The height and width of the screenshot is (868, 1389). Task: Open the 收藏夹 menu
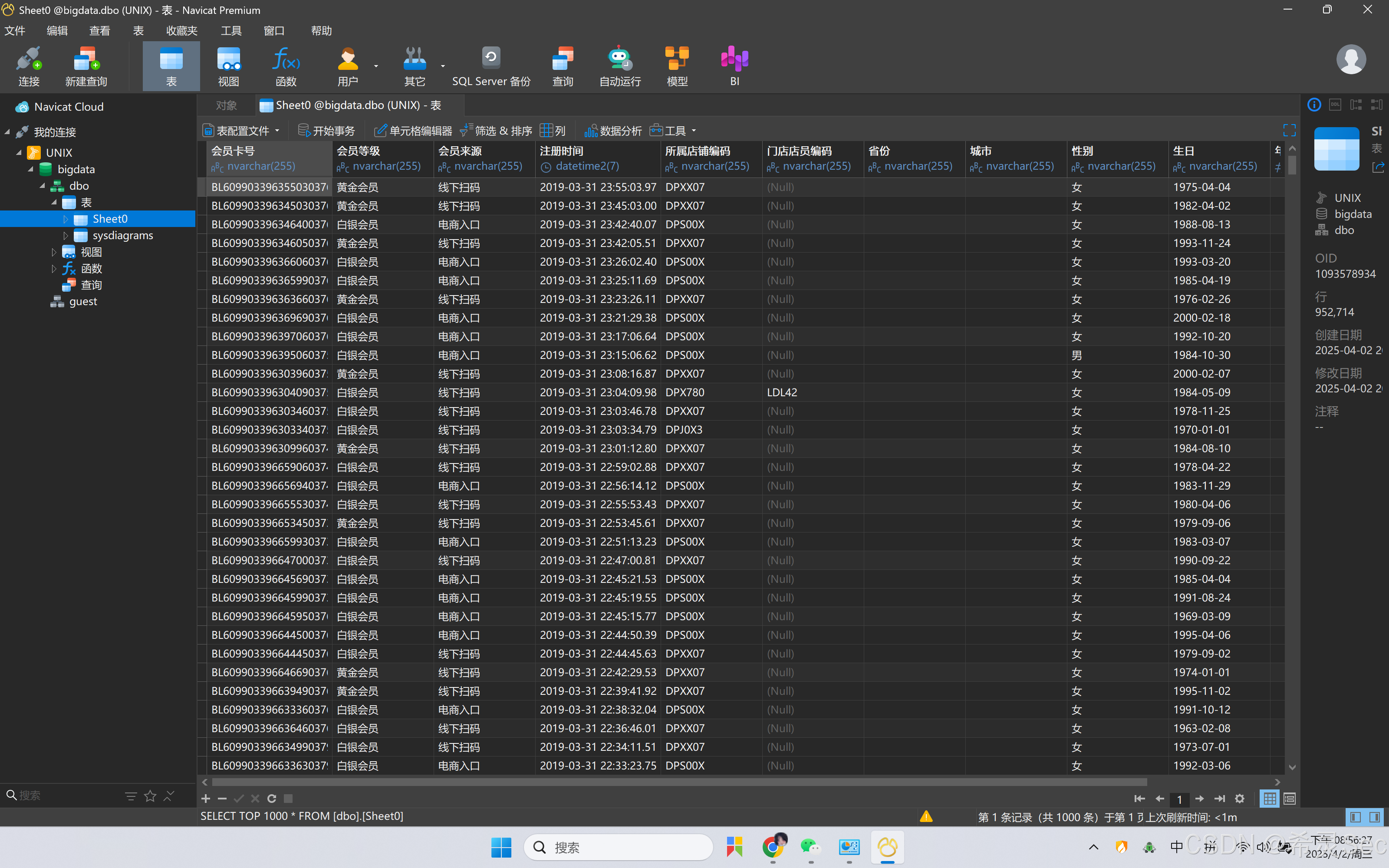pyautogui.click(x=181, y=30)
